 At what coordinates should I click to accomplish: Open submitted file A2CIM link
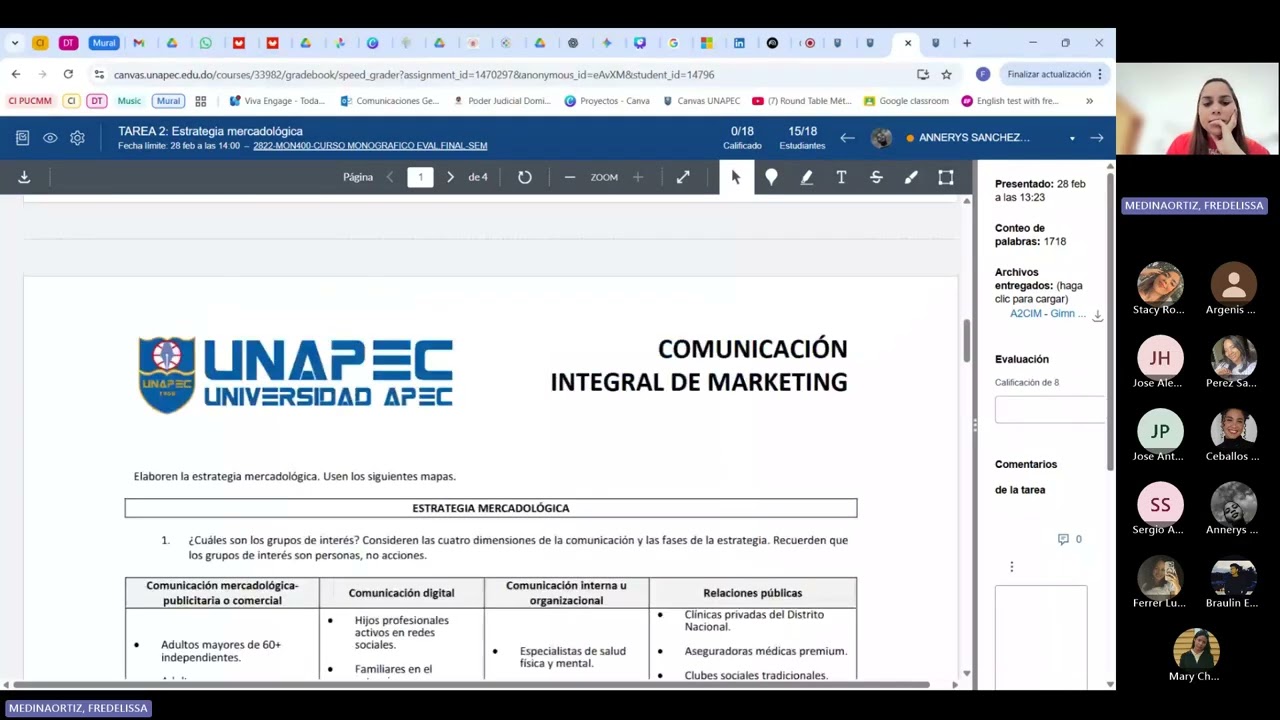1047,314
